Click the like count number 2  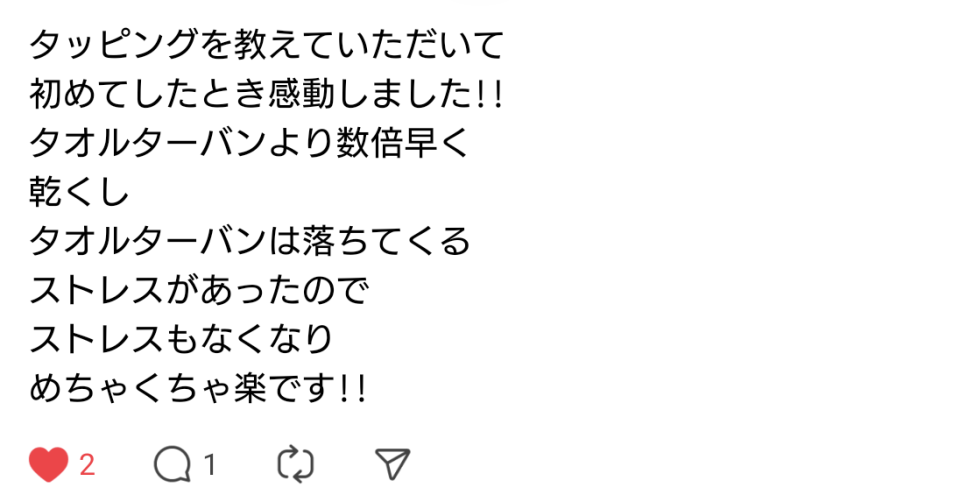(87, 466)
